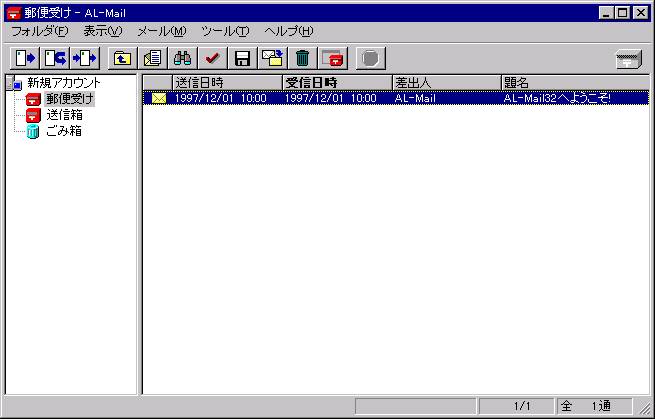
Task: Click the folder up-arrow toolbar icon
Action: 122,58
